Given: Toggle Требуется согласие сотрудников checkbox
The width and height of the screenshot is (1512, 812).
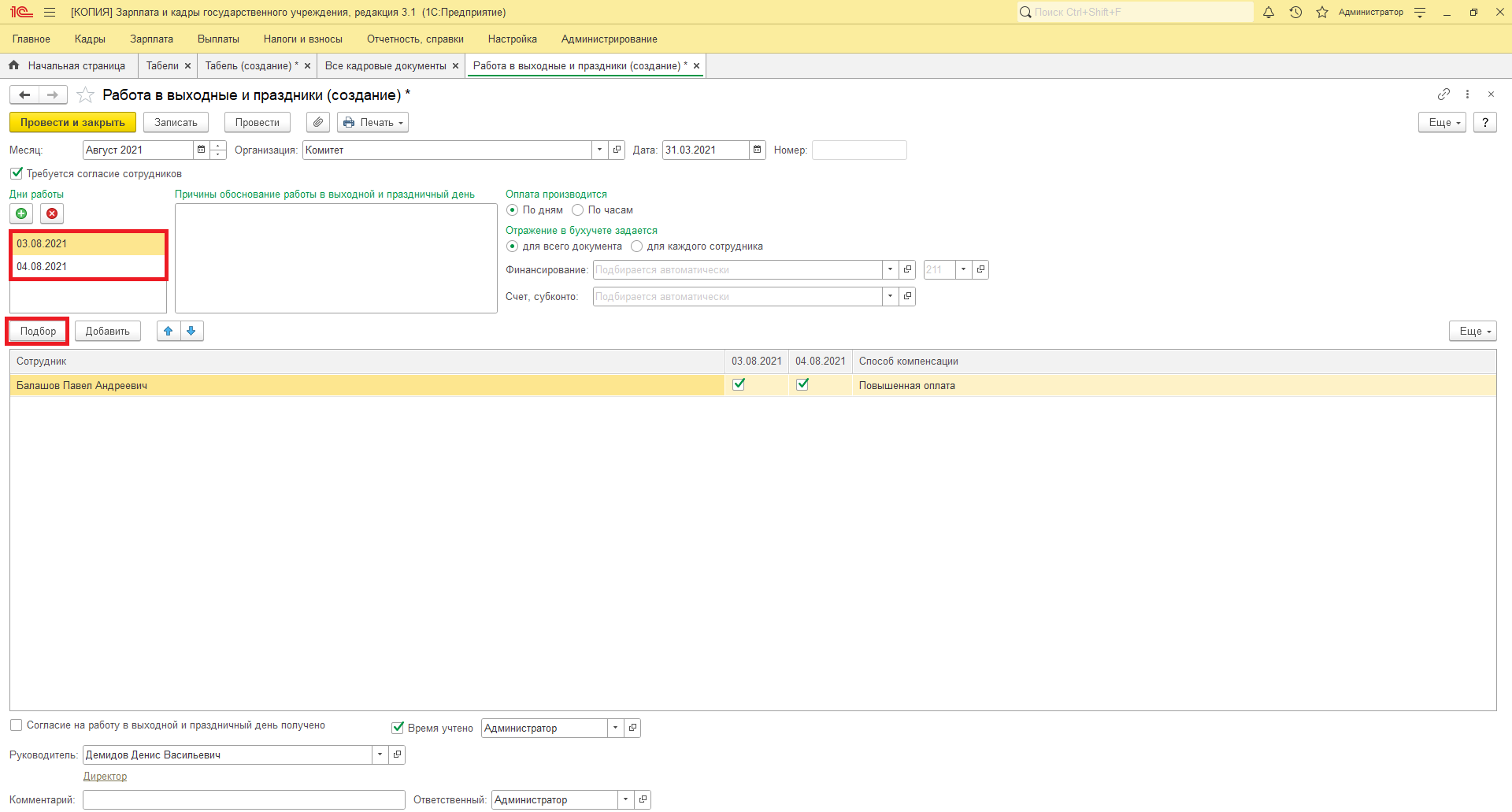Looking at the screenshot, I should 17,173.
